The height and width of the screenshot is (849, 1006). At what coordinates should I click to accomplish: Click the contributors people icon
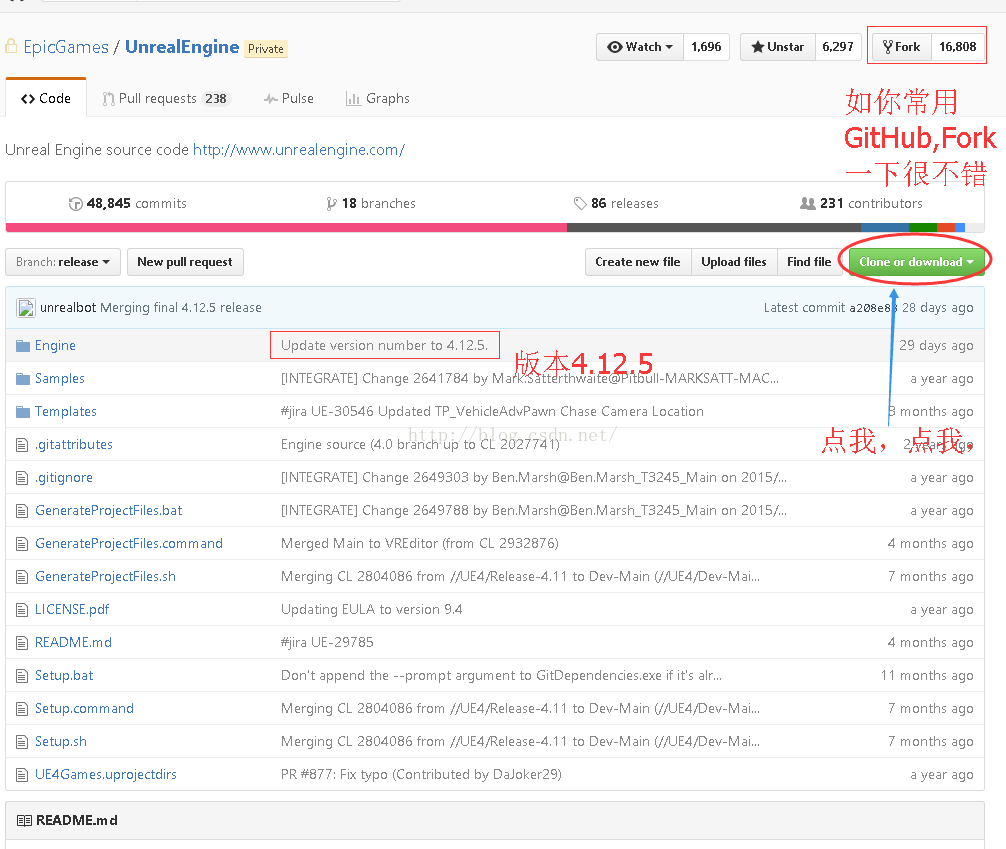tap(808, 203)
